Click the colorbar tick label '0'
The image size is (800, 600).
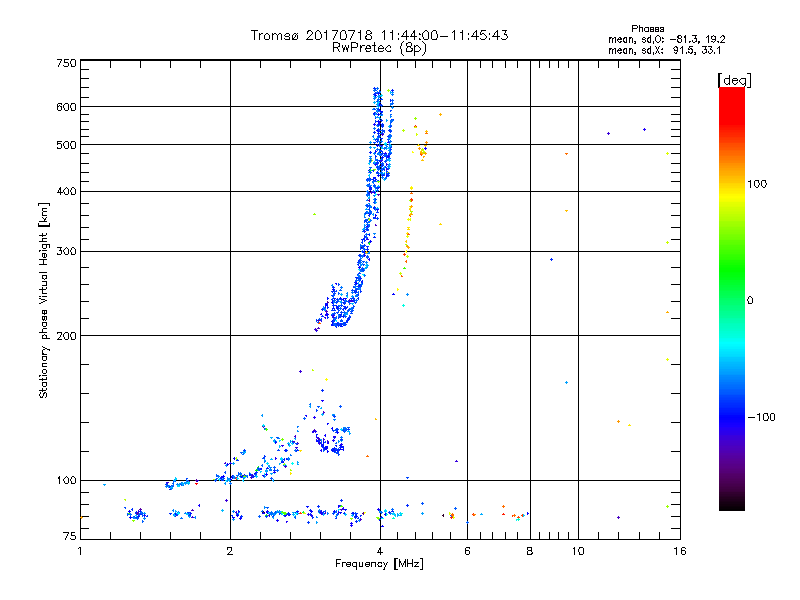[750, 301]
